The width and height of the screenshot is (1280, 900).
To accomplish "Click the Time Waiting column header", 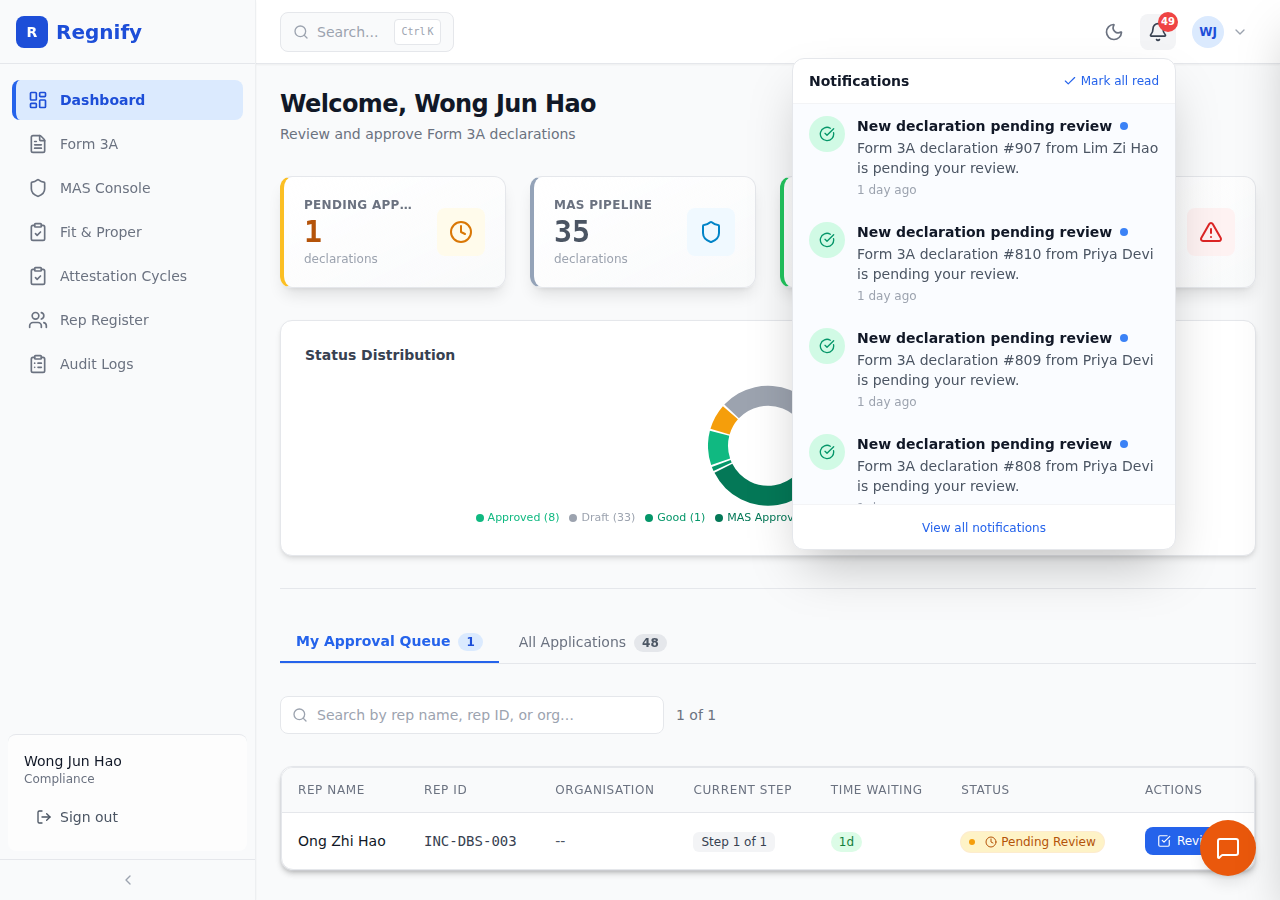I will point(876,790).
